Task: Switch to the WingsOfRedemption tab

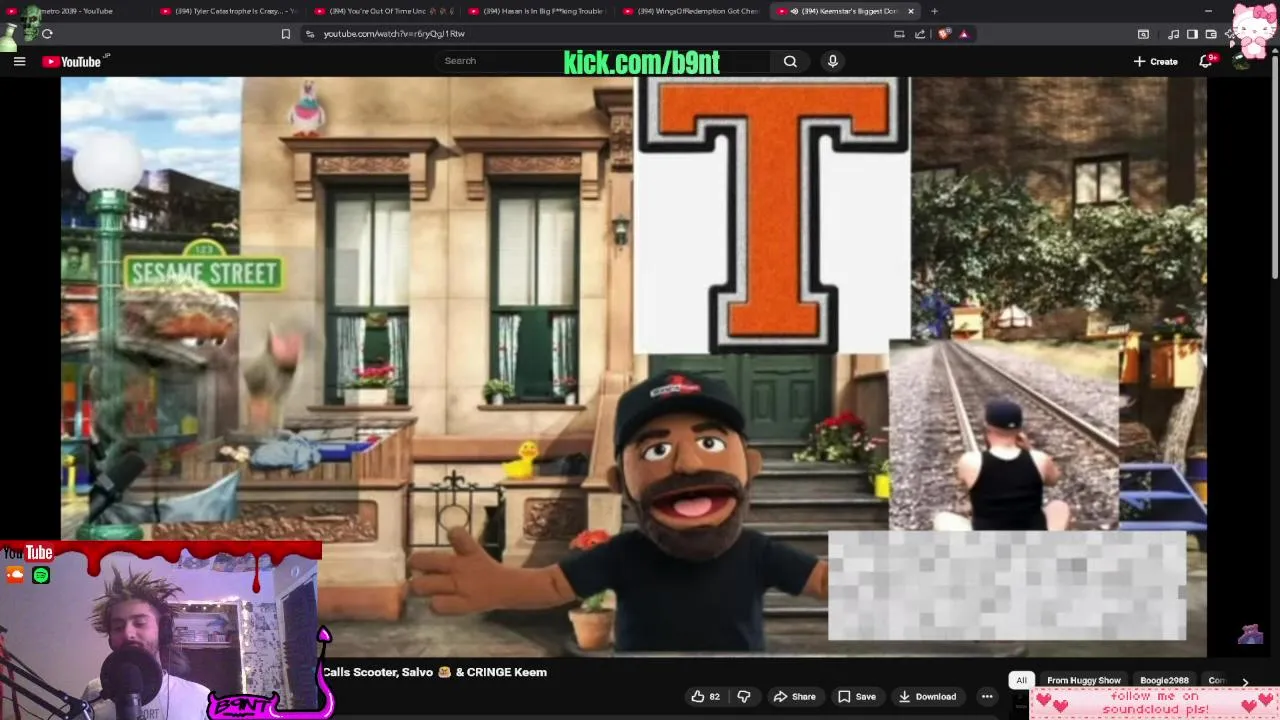Action: (x=692, y=11)
